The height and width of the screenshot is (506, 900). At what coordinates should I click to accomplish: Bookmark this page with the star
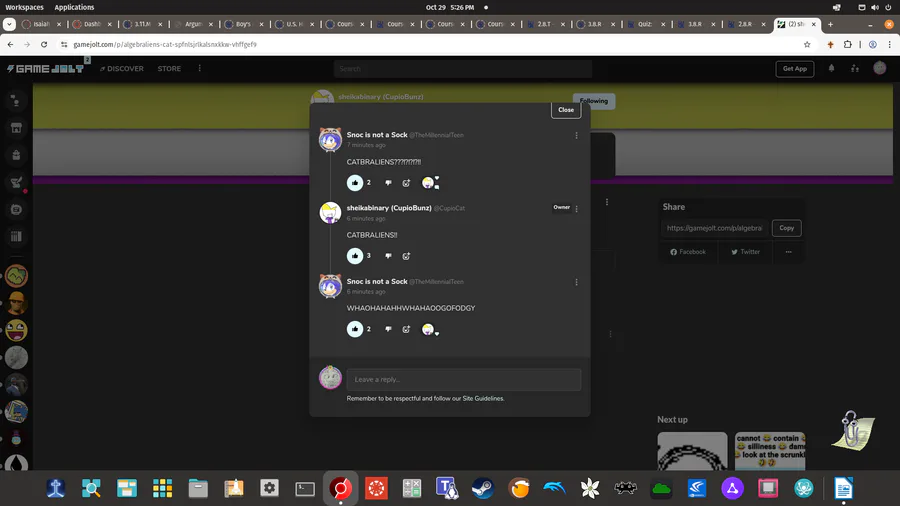[x=807, y=44]
